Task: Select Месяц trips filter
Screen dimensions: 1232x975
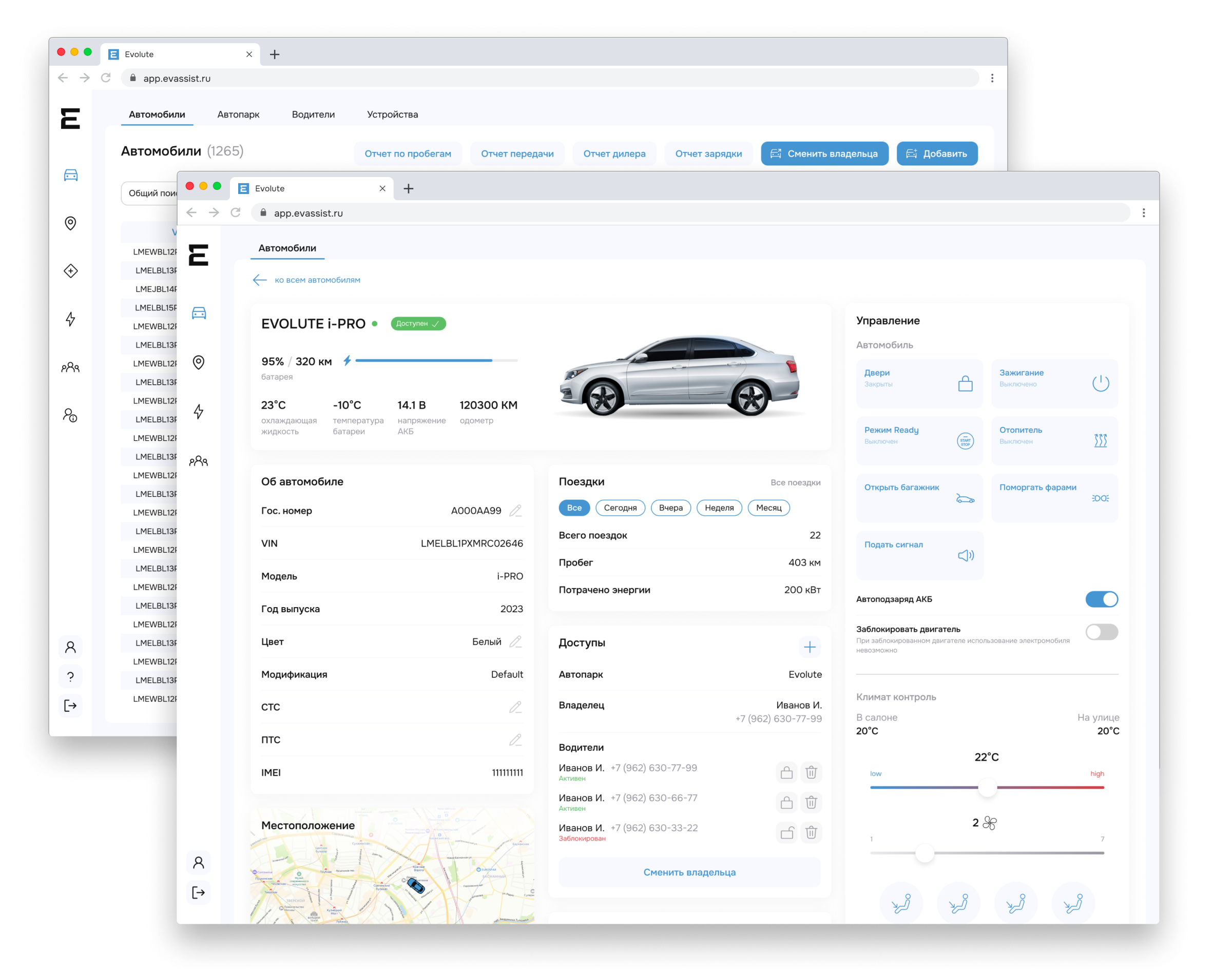Action: (x=769, y=508)
